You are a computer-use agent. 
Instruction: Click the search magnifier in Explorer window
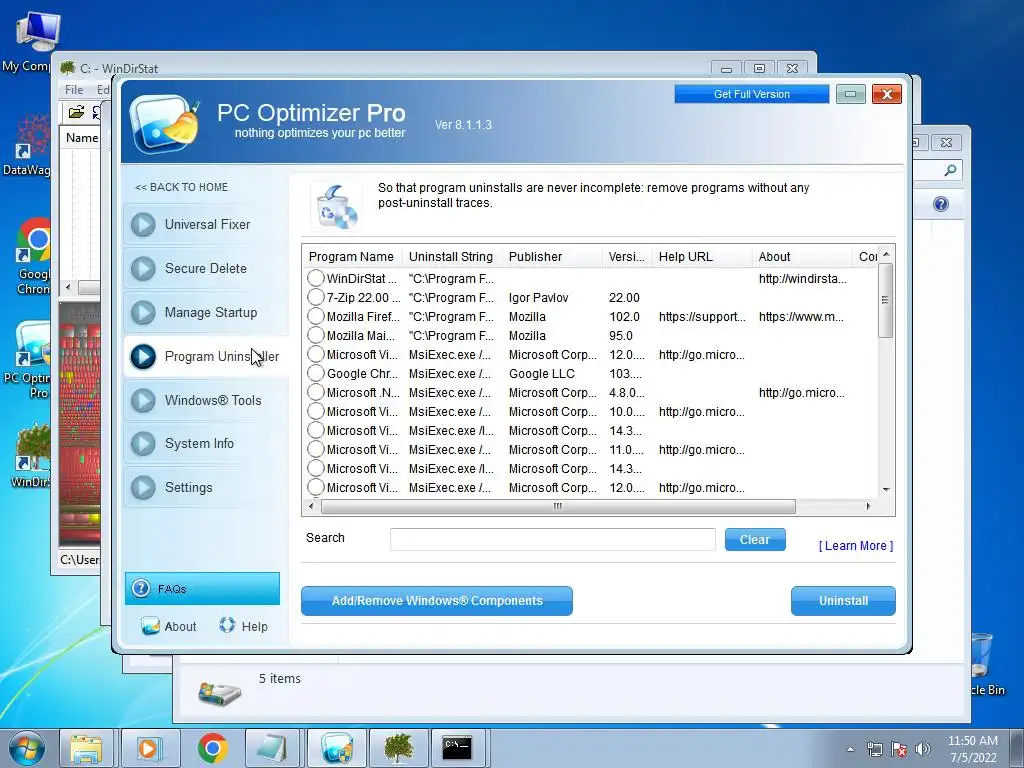950,170
